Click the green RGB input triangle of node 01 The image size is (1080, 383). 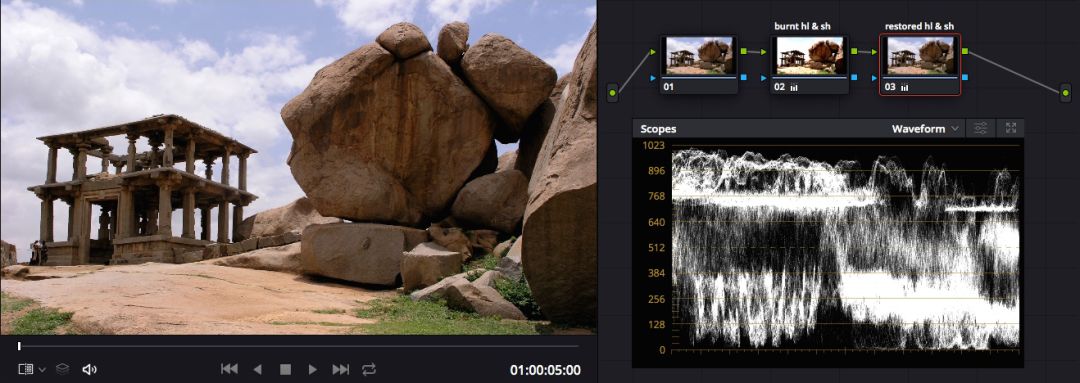click(653, 51)
